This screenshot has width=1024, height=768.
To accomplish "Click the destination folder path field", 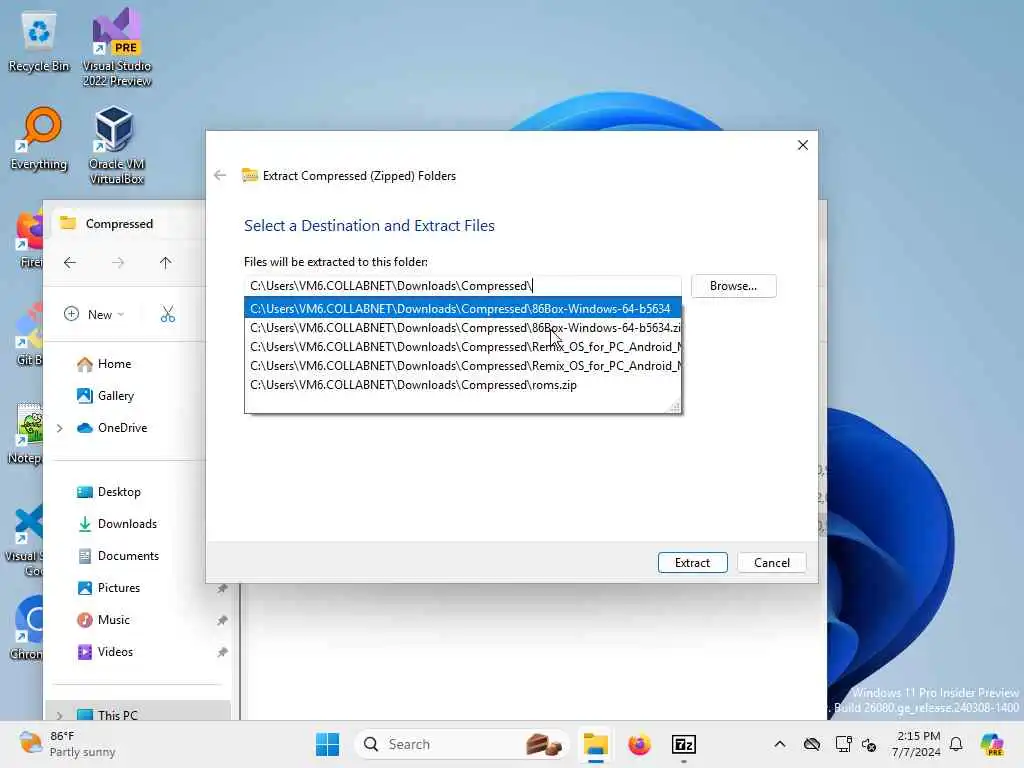I will 462,286.
